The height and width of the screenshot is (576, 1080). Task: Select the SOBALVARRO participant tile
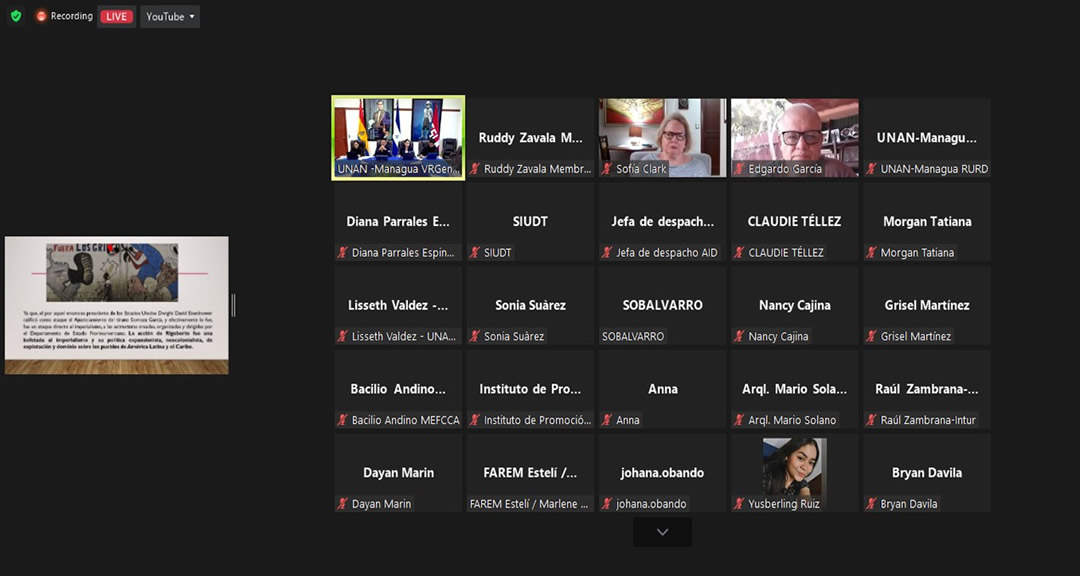(662, 306)
